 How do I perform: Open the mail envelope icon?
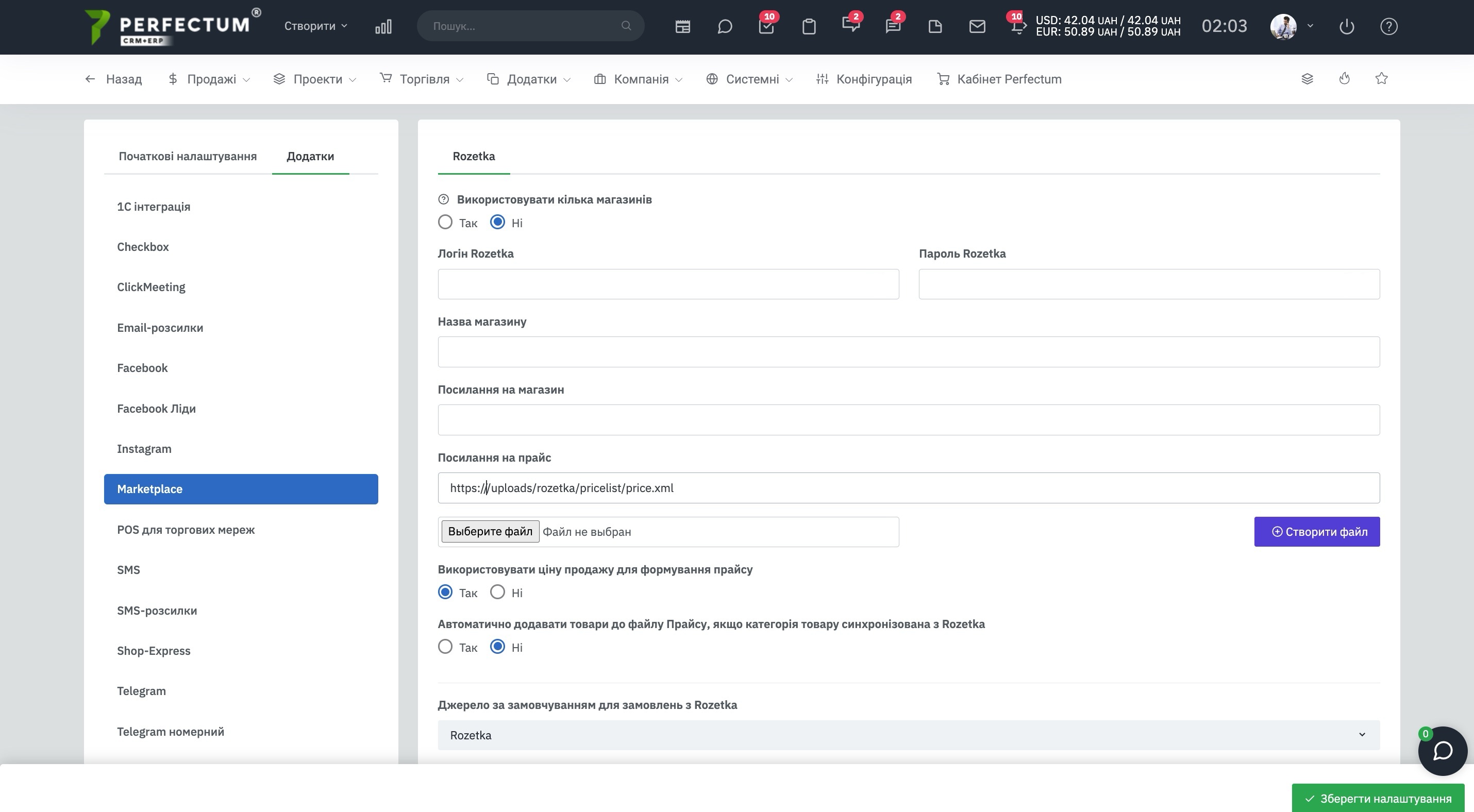coord(977,26)
